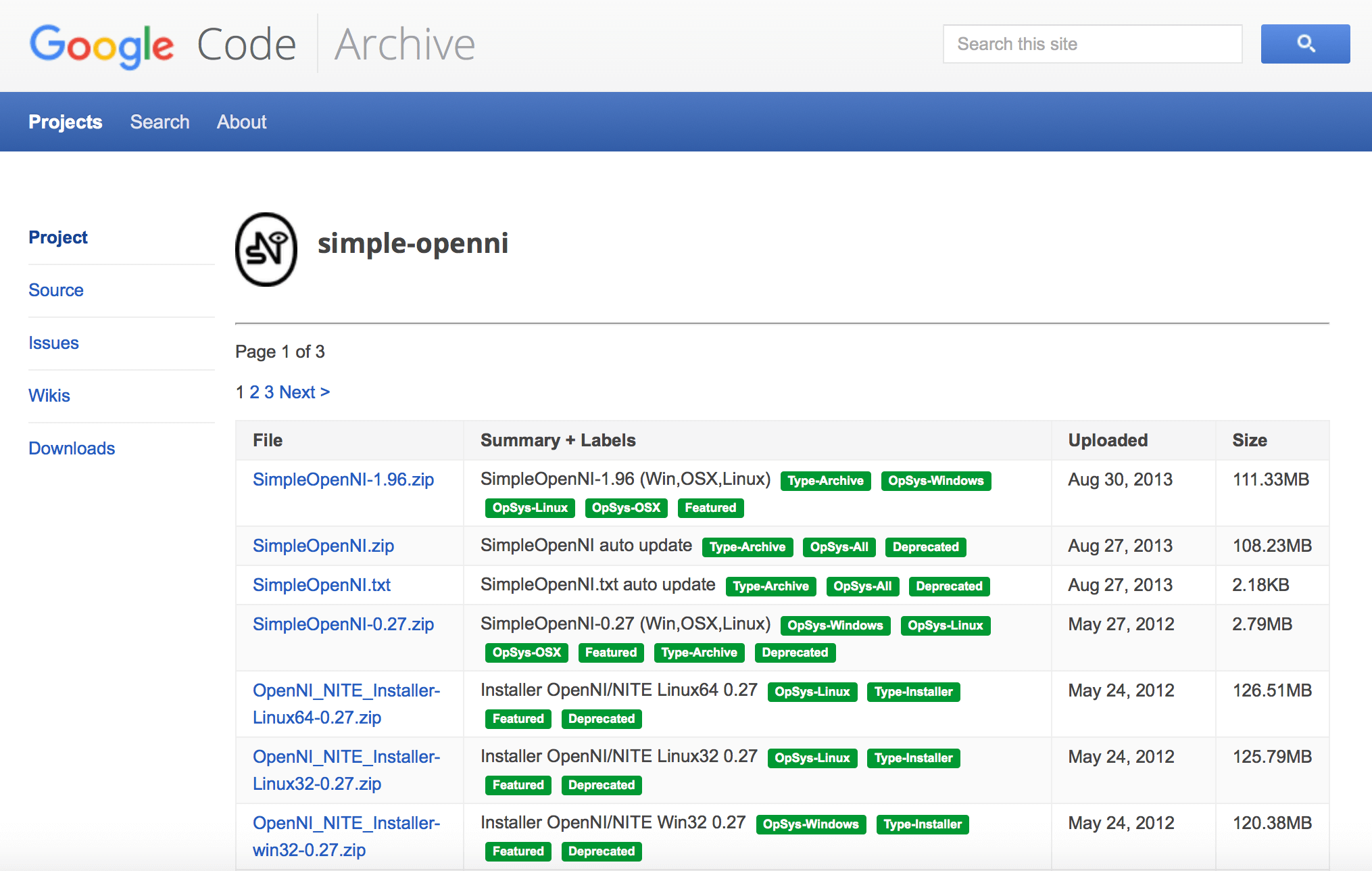The width and height of the screenshot is (1372, 871).
Task: Go to page 3 of downloads
Action: (269, 392)
